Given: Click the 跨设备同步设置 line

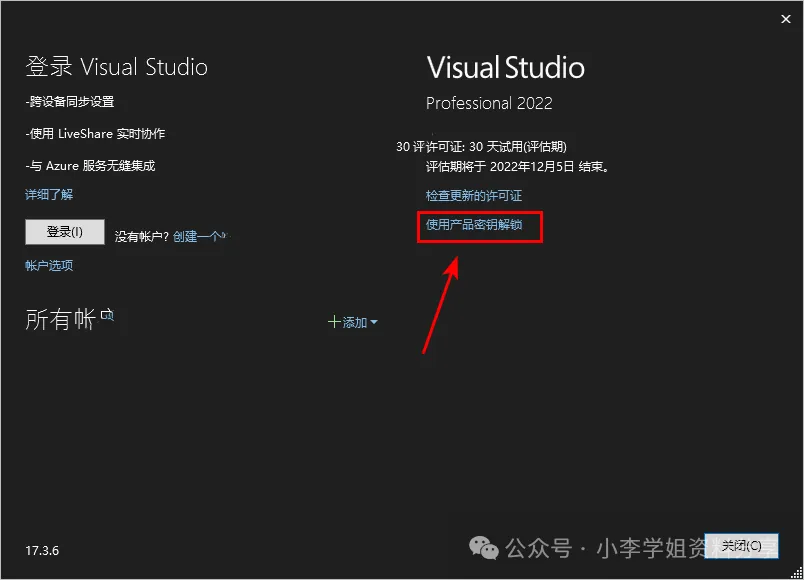Looking at the screenshot, I should pyautogui.click(x=70, y=102).
